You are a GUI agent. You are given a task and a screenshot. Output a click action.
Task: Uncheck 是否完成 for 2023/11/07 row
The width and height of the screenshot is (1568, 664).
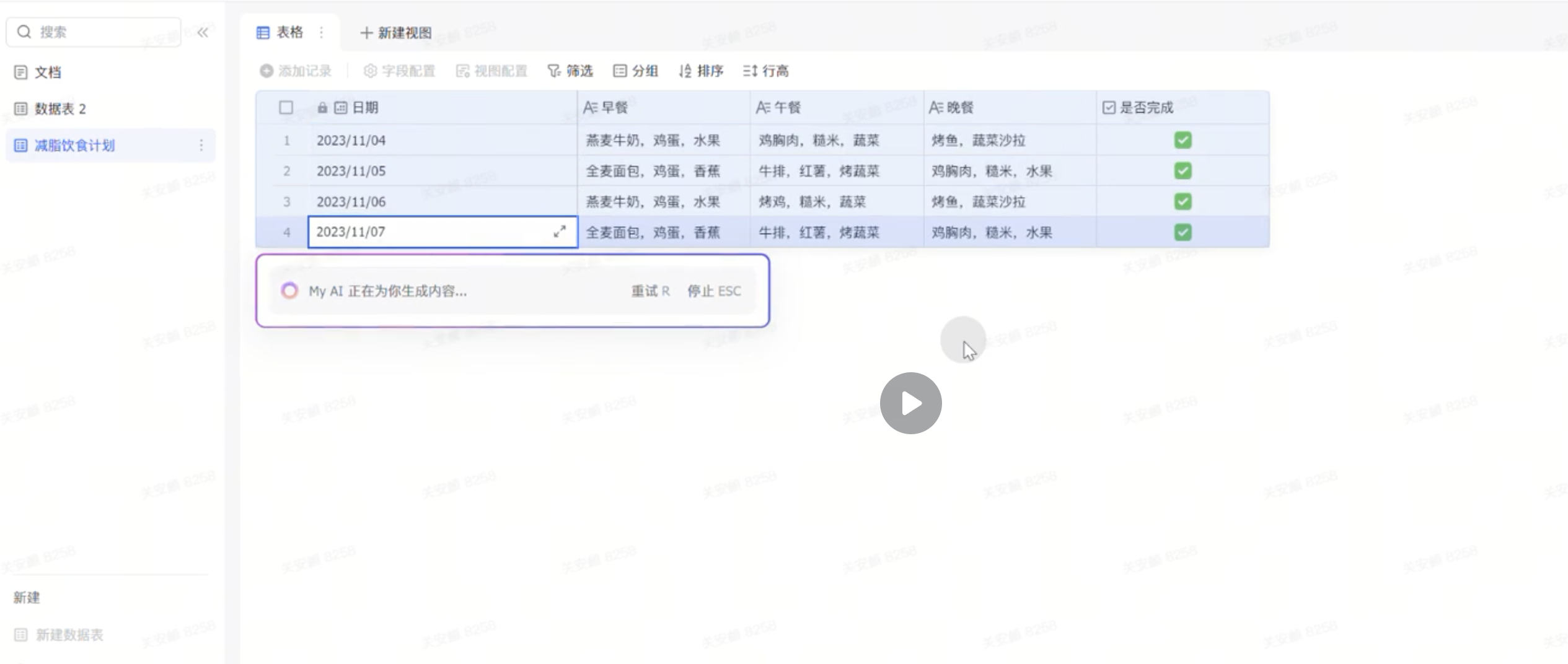point(1183,232)
